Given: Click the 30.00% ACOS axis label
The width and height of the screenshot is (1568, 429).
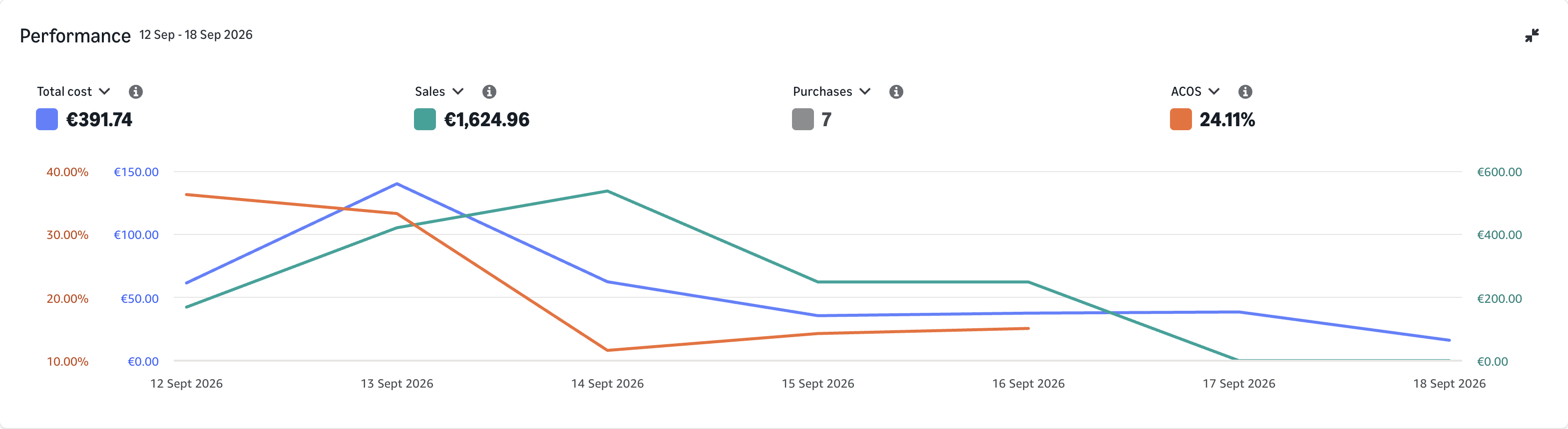Looking at the screenshot, I should tap(67, 235).
